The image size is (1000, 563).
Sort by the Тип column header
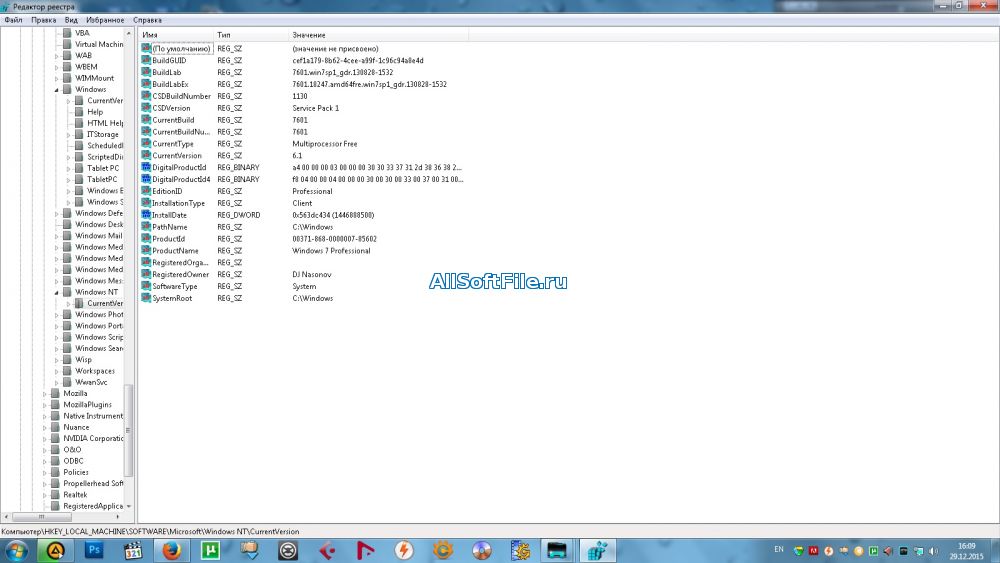point(251,35)
